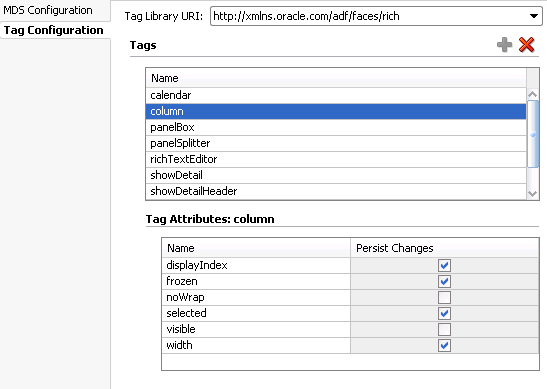The image size is (547, 389).
Task: Click Name header in Tag Attributes table
Action: coord(256,248)
